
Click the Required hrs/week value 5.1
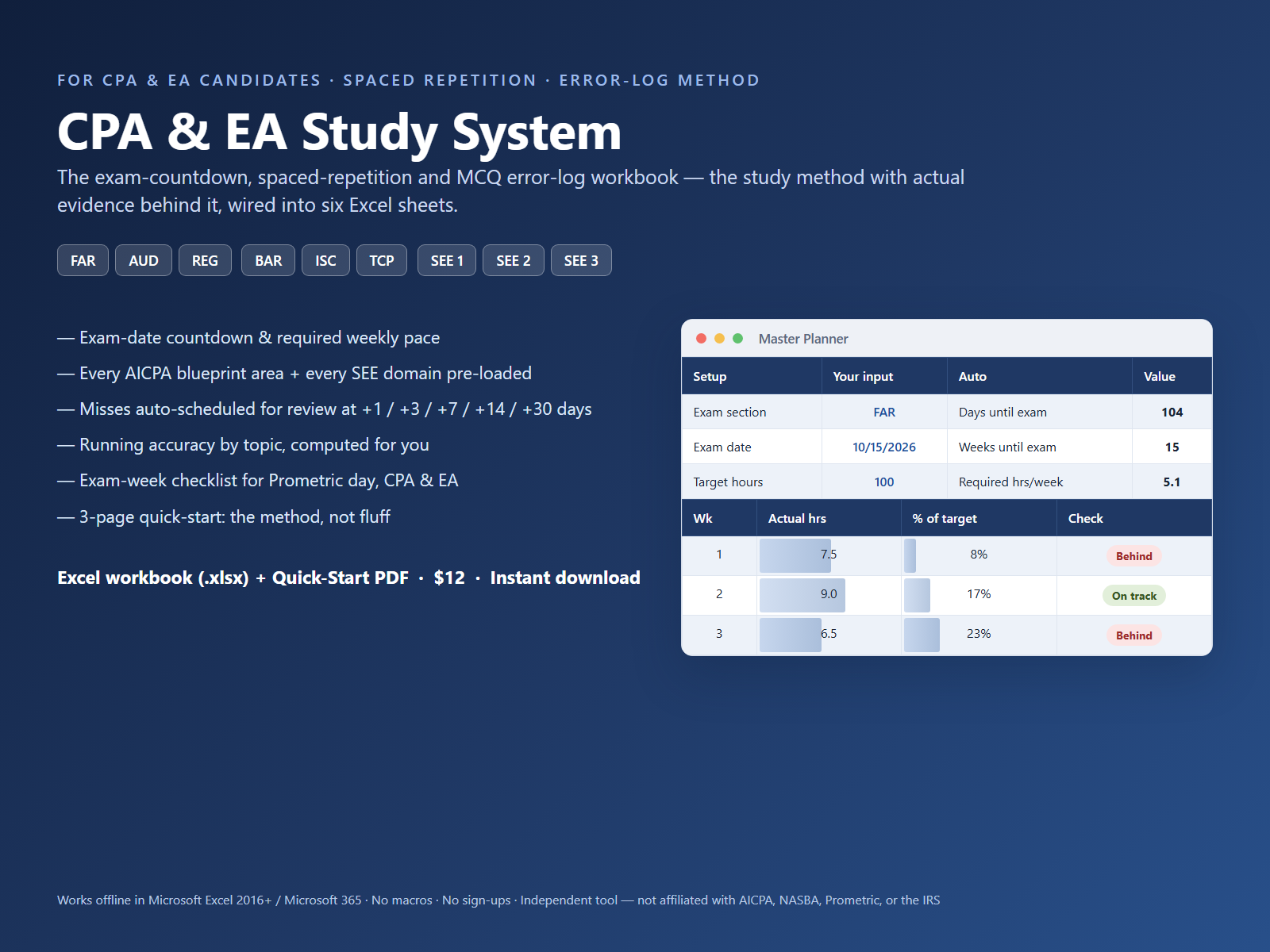(x=1172, y=482)
